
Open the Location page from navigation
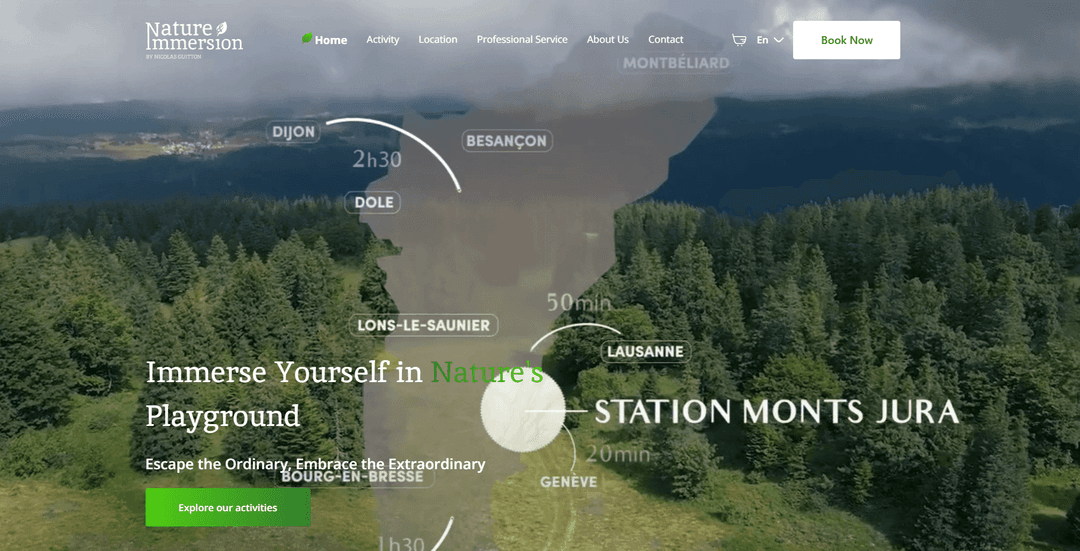(437, 40)
